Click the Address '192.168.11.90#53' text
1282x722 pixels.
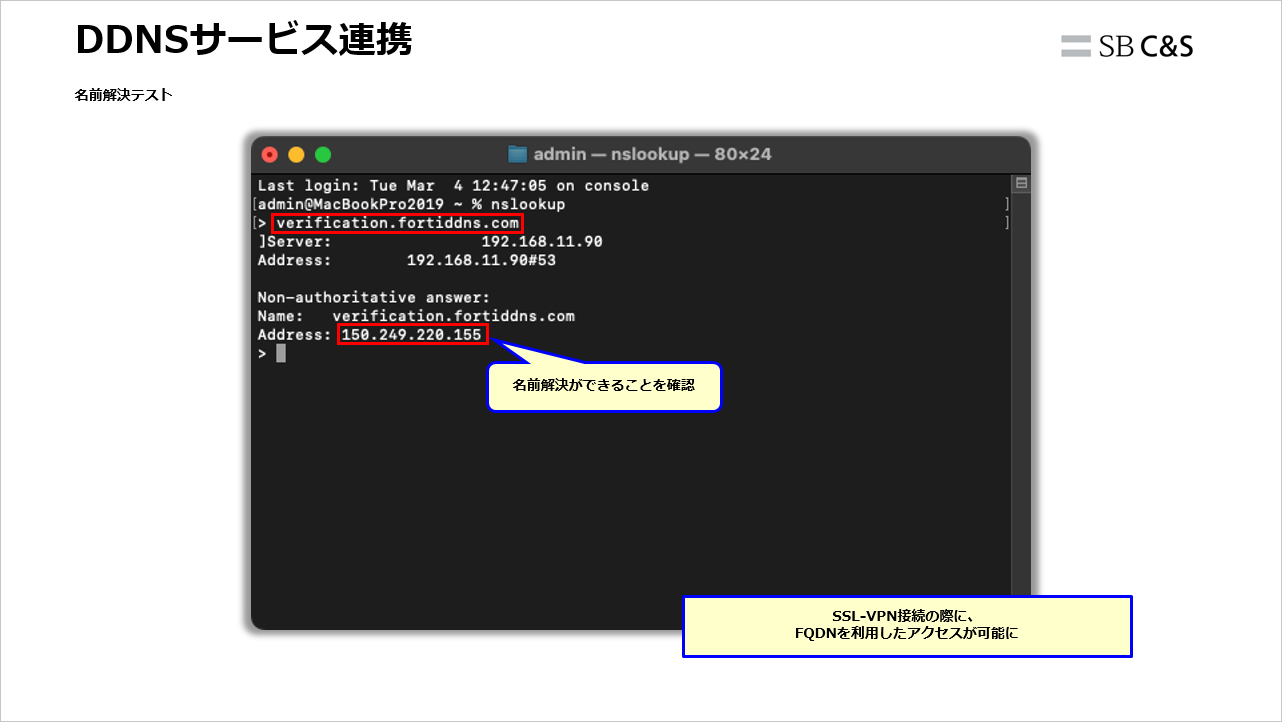click(x=481, y=260)
